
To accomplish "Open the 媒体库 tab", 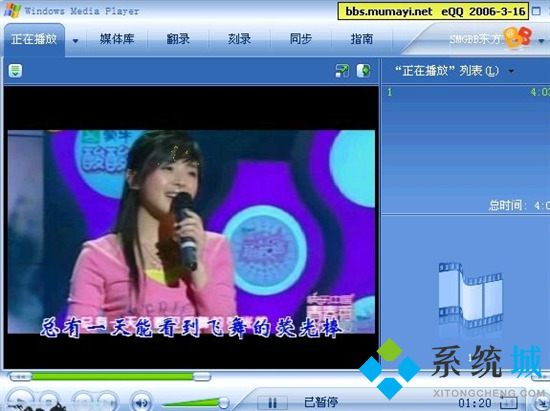I will coord(117,39).
